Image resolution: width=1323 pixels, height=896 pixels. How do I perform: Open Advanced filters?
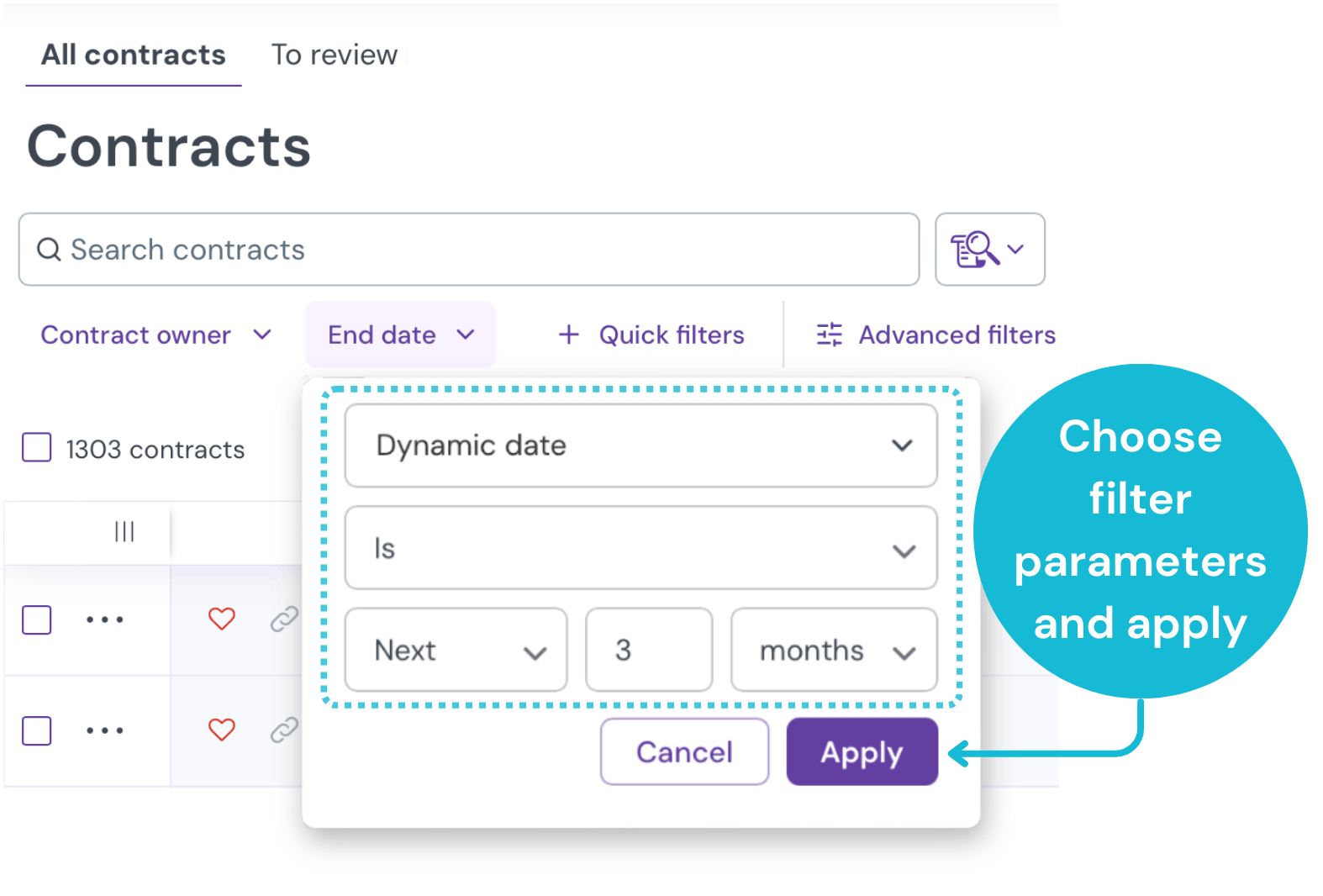(x=934, y=335)
